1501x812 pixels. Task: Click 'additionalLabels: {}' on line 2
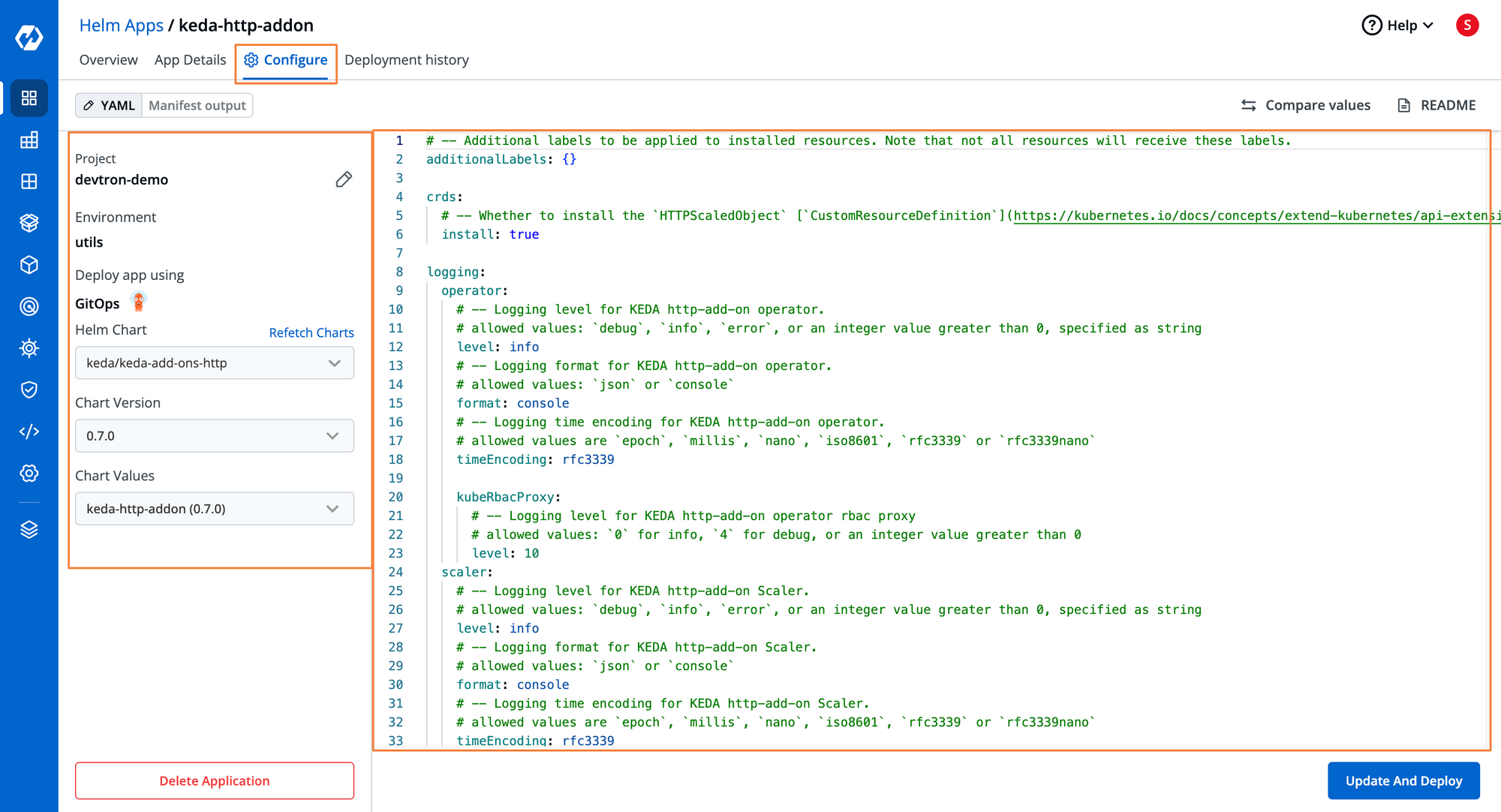(501, 160)
